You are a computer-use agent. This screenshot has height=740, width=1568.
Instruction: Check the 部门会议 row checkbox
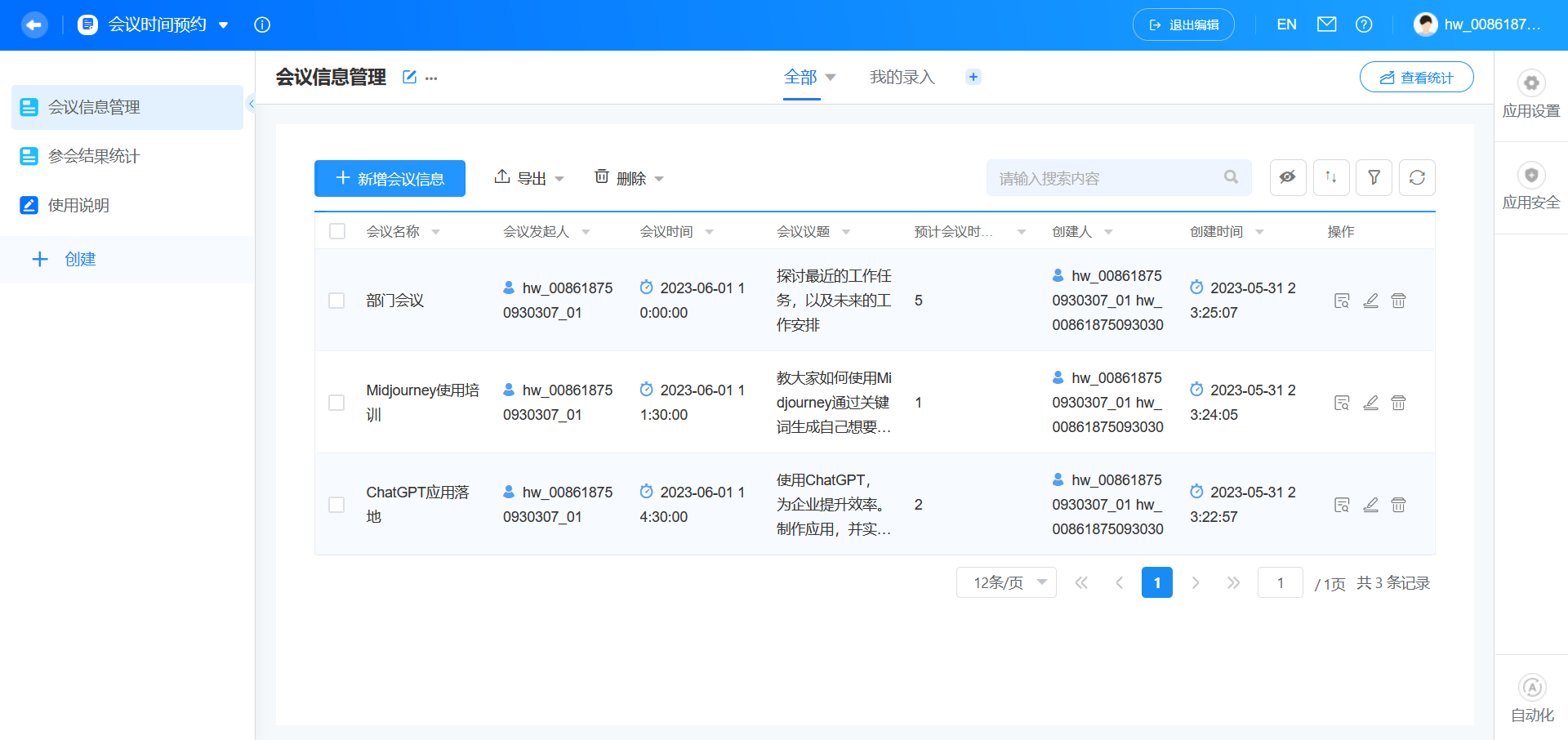(x=336, y=301)
